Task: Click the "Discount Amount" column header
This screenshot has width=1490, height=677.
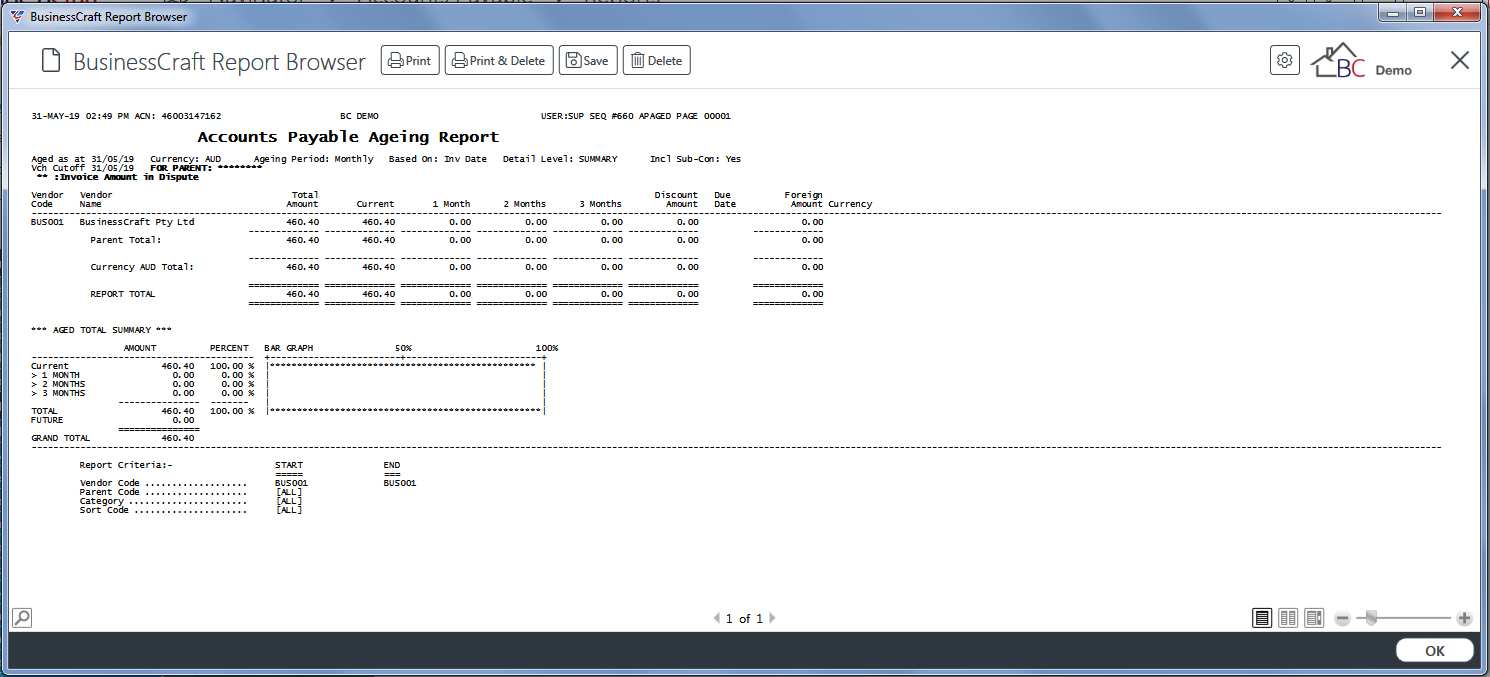Action: point(677,200)
